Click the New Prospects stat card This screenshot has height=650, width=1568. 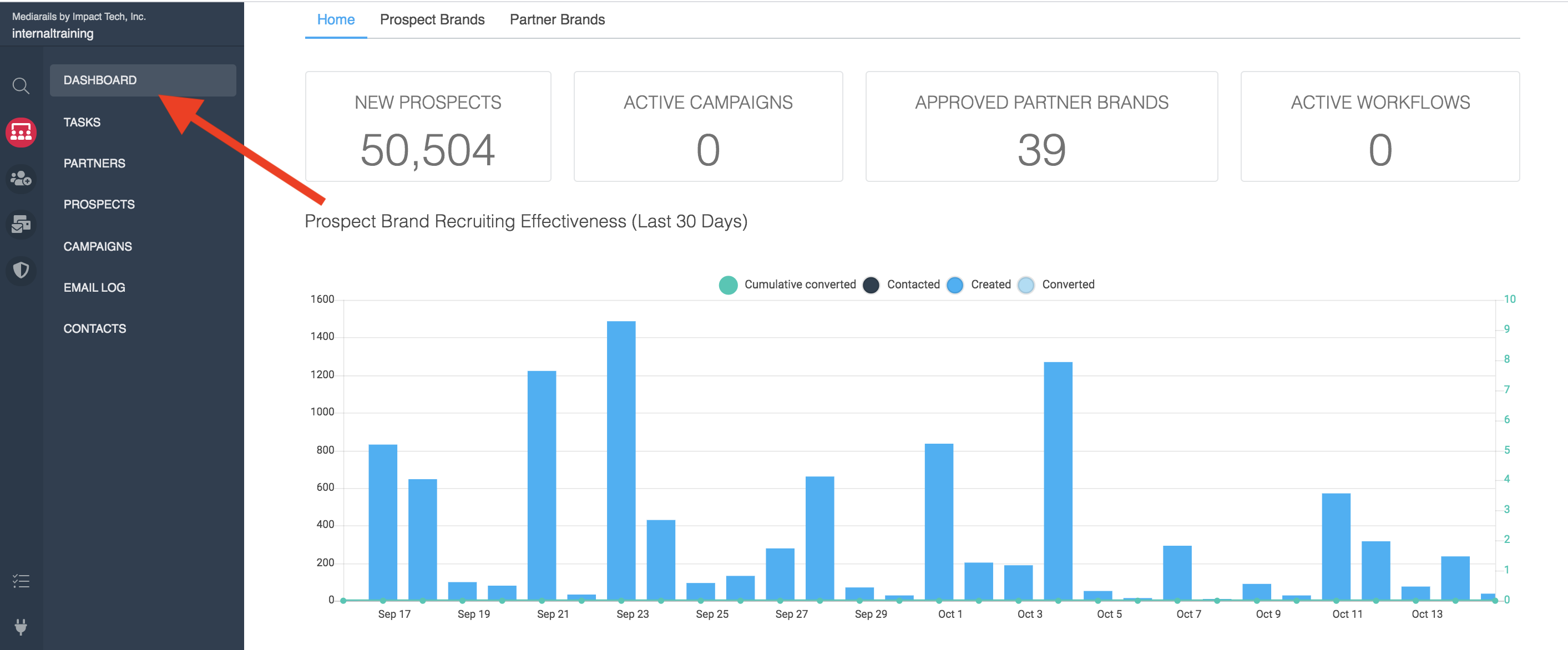tap(427, 126)
